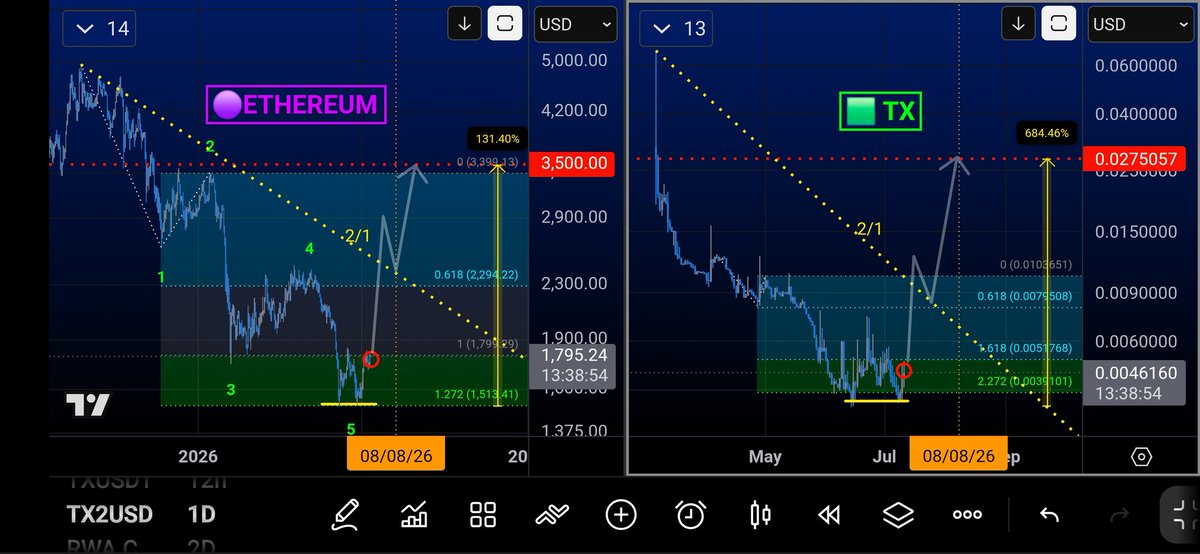Select the green TX text label
The width and height of the screenshot is (1200, 554).
[881, 111]
